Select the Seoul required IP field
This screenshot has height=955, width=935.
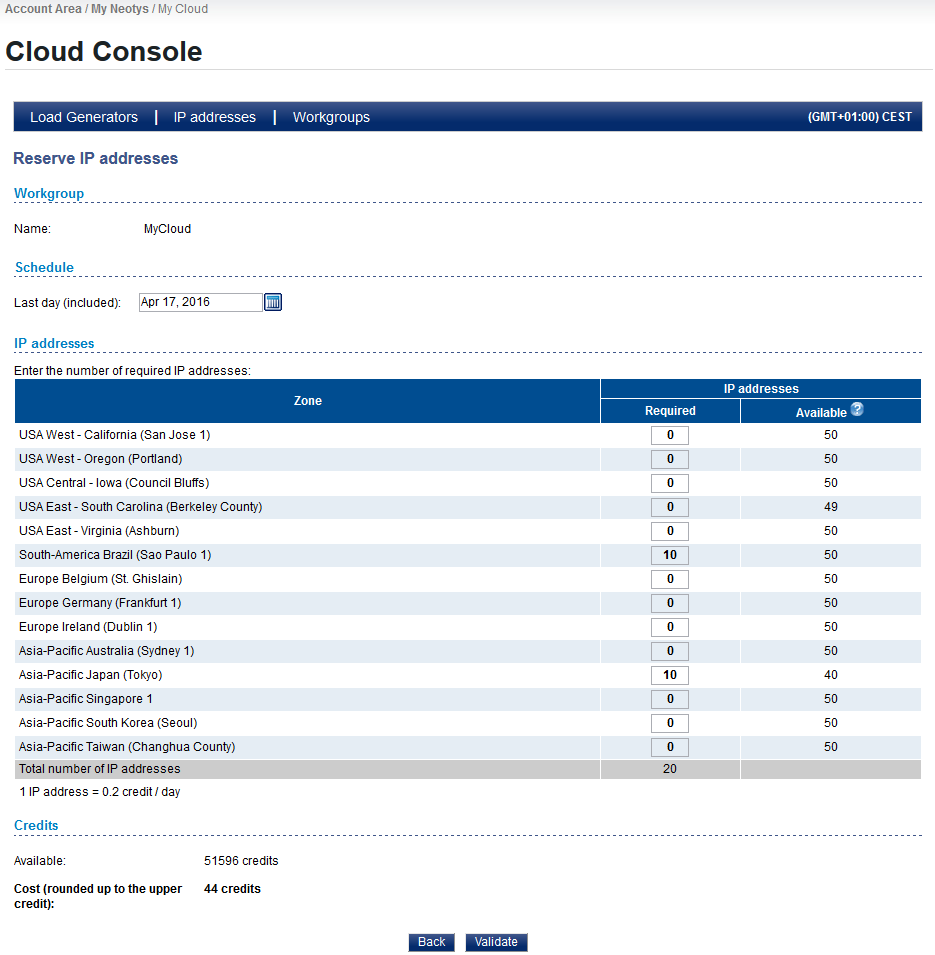[x=670, y=723]
